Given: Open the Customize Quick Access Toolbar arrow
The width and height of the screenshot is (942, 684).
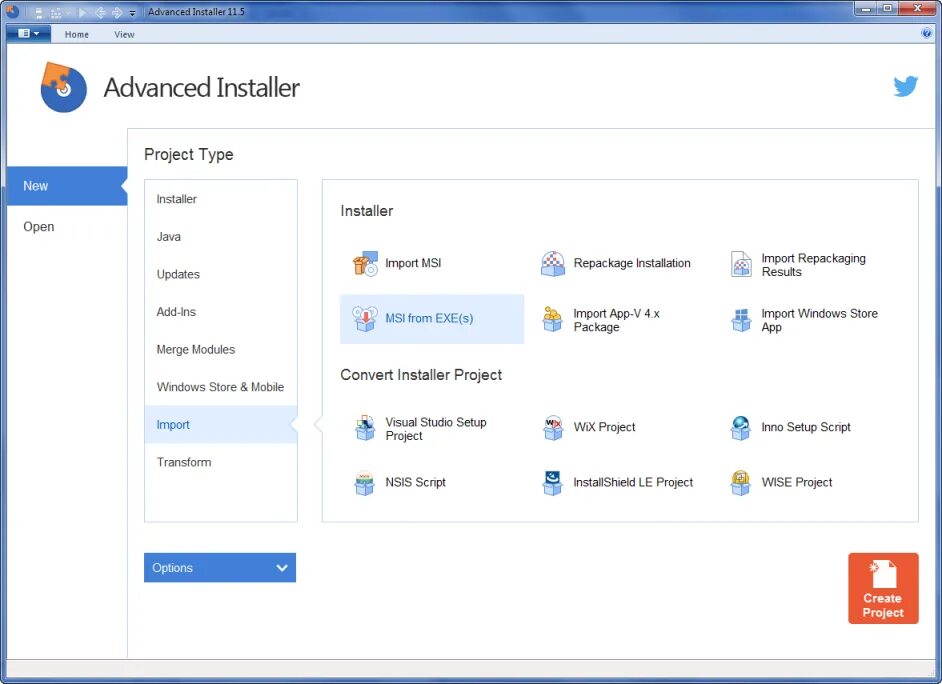Looking at the screenshot, I should point(132,13).
